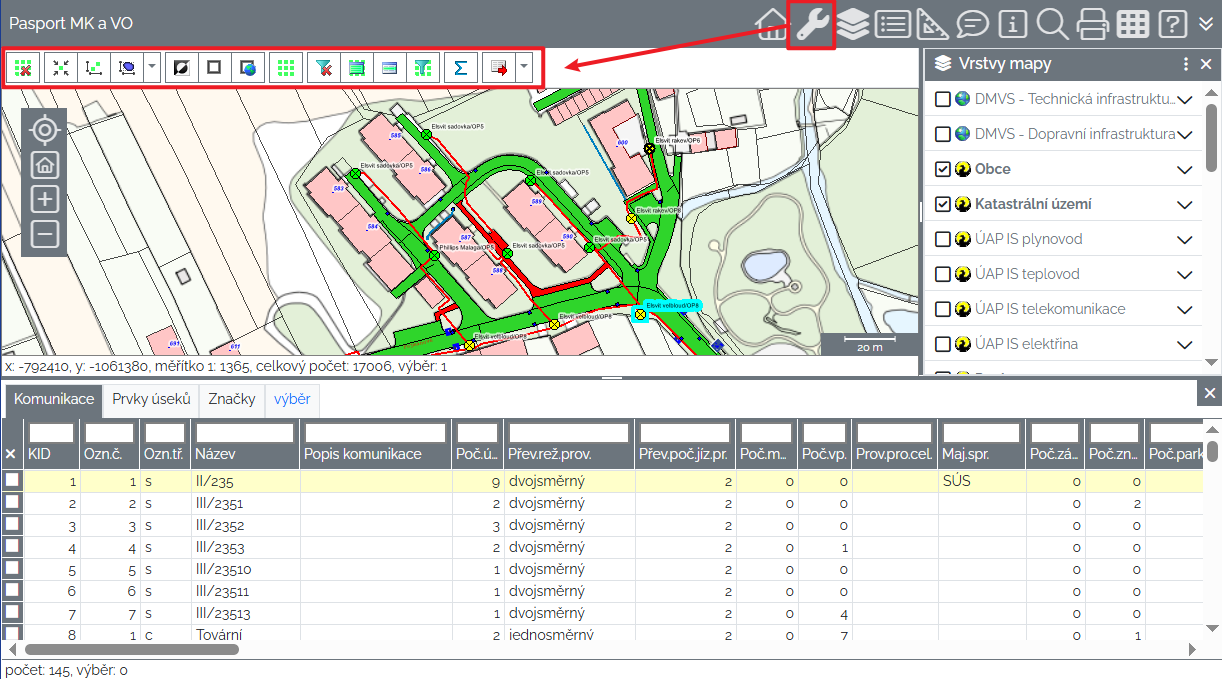Click the výběr selection tab link

(292, 400)
